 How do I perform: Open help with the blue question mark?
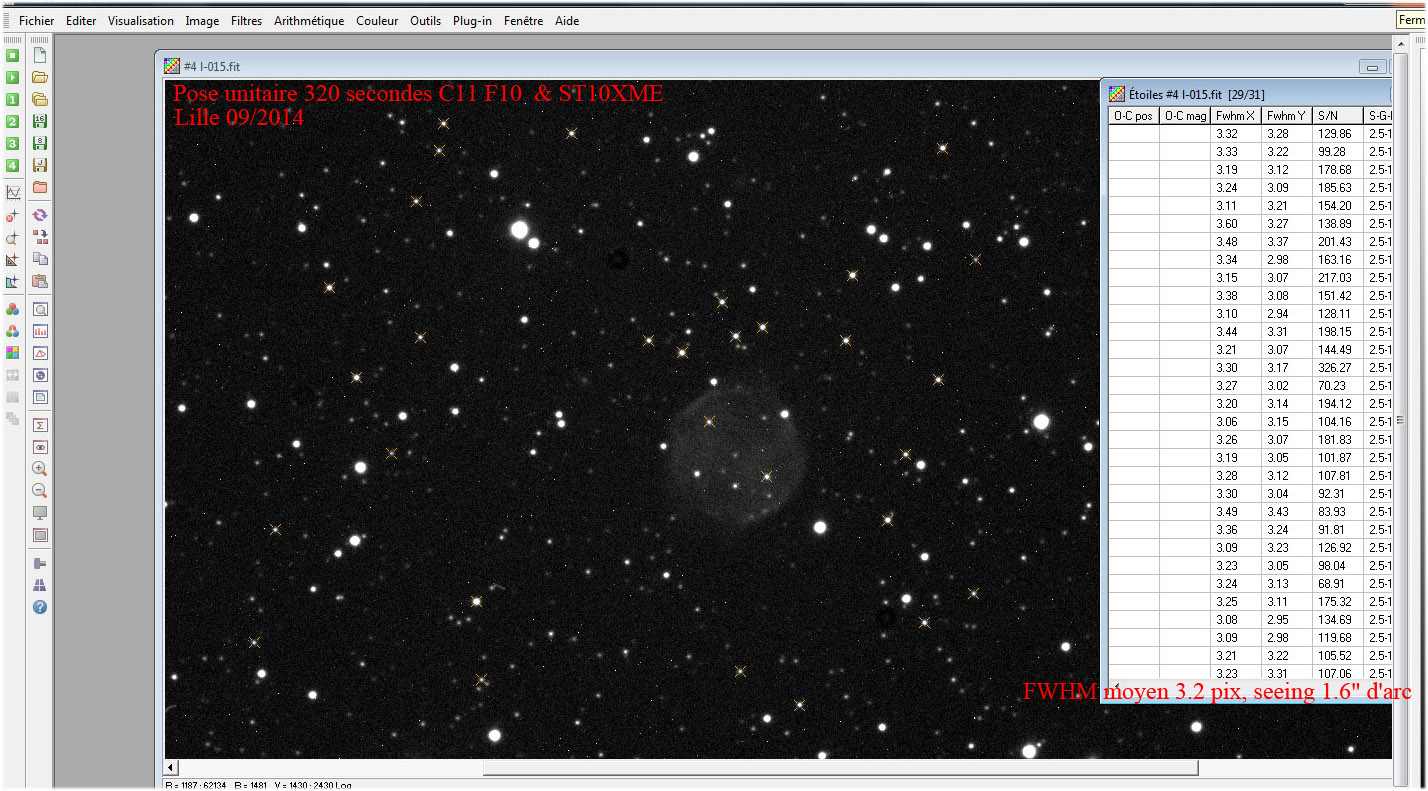40,607
